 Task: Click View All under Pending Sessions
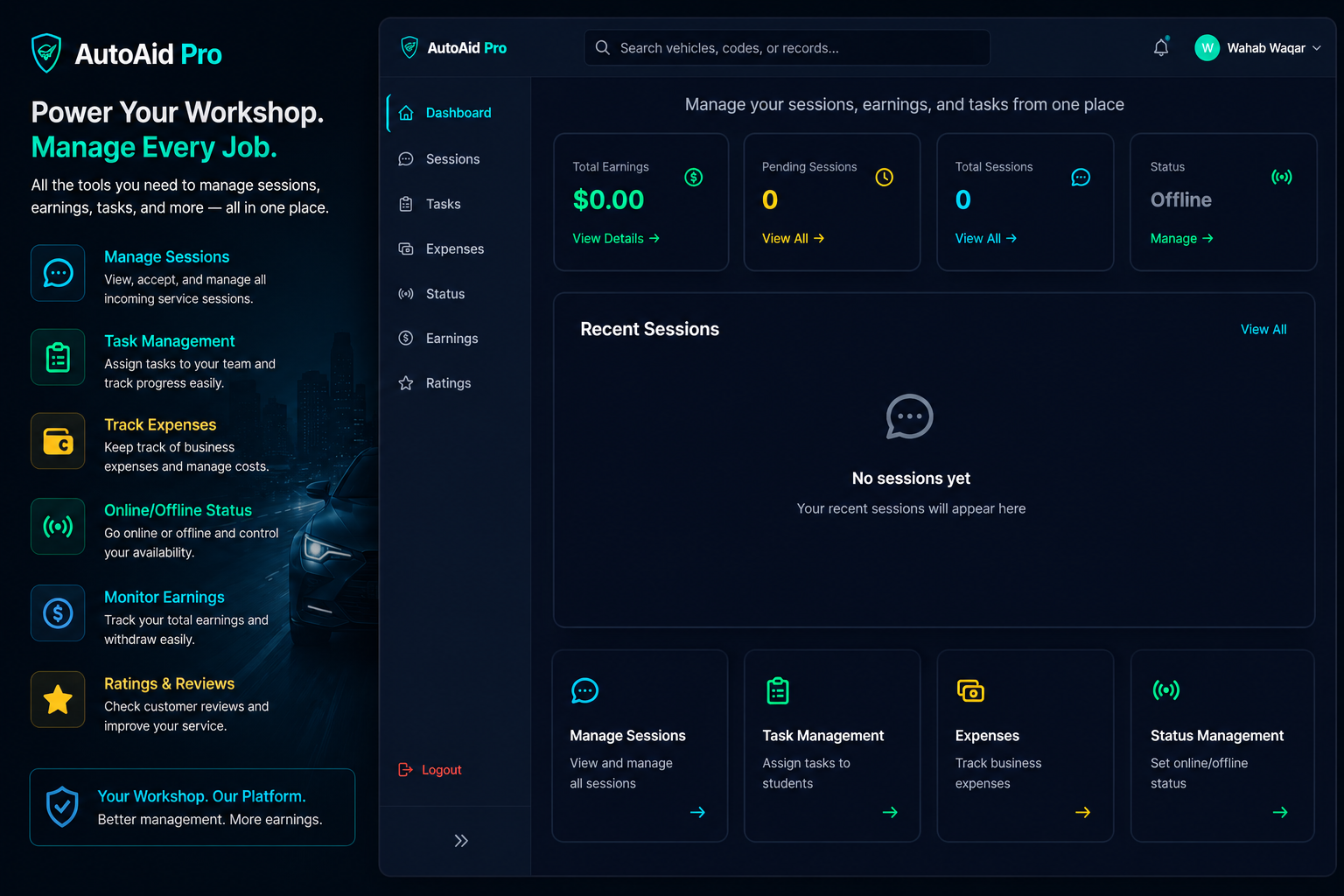[x=793, y=238]
